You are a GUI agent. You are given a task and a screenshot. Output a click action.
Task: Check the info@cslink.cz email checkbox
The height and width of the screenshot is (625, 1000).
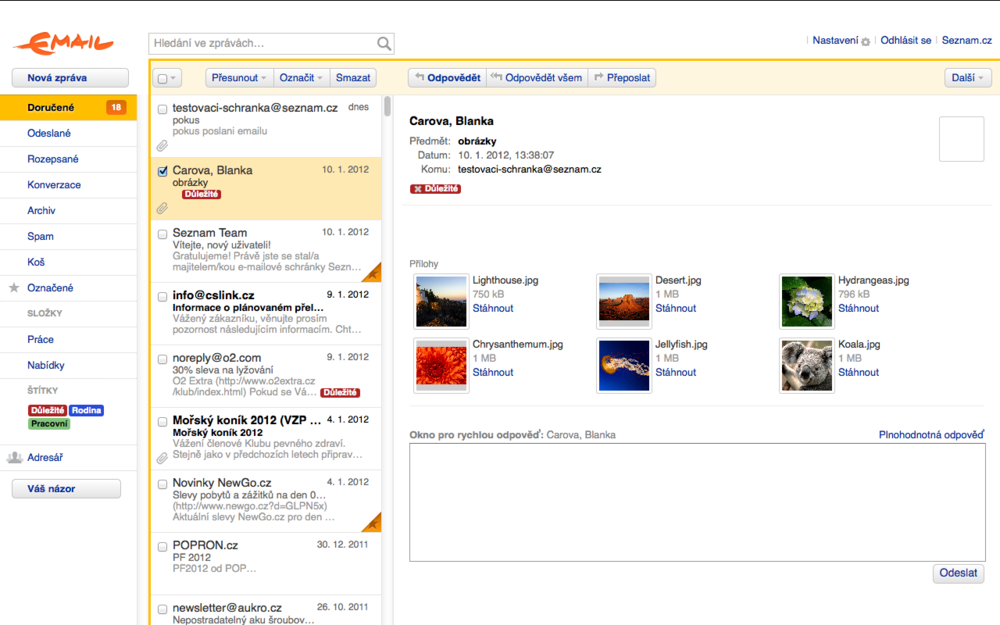pyautogui.click(x=163, y=297)
